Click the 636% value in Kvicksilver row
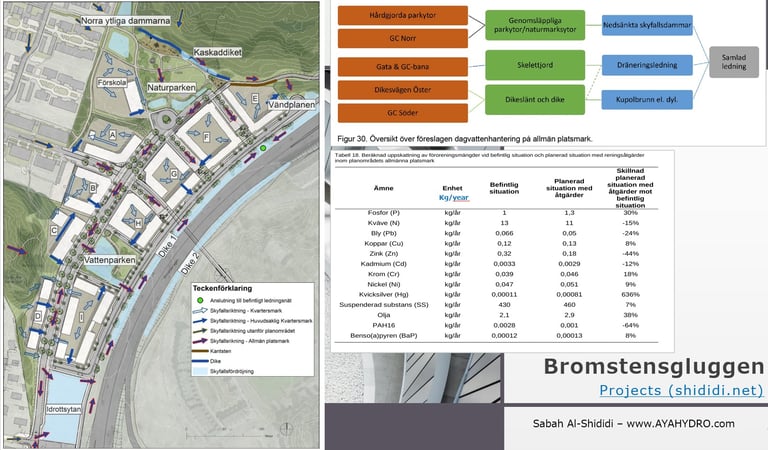Viewport: 768px width, 450px height. 630,295
